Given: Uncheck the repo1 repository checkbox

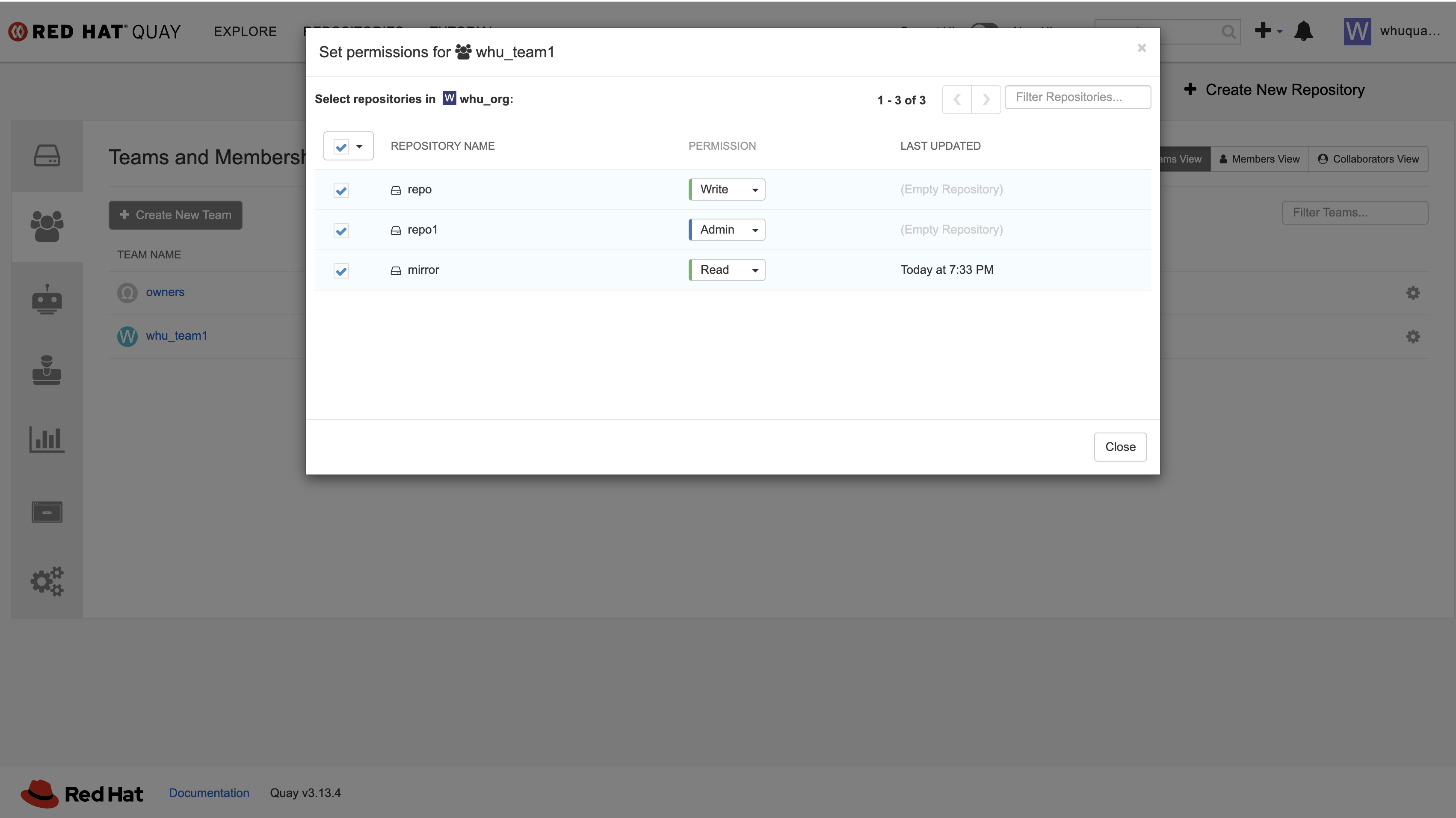Looking at the screenshot, I should (341, 231).
